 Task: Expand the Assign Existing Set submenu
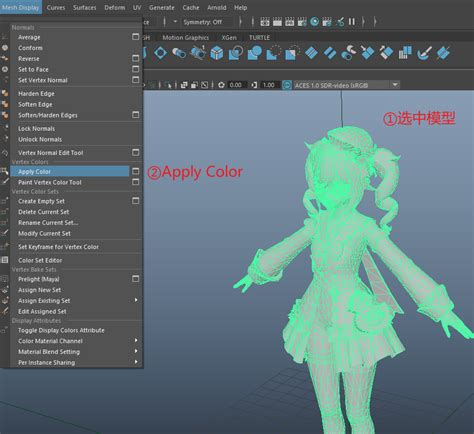click(136, 300)
